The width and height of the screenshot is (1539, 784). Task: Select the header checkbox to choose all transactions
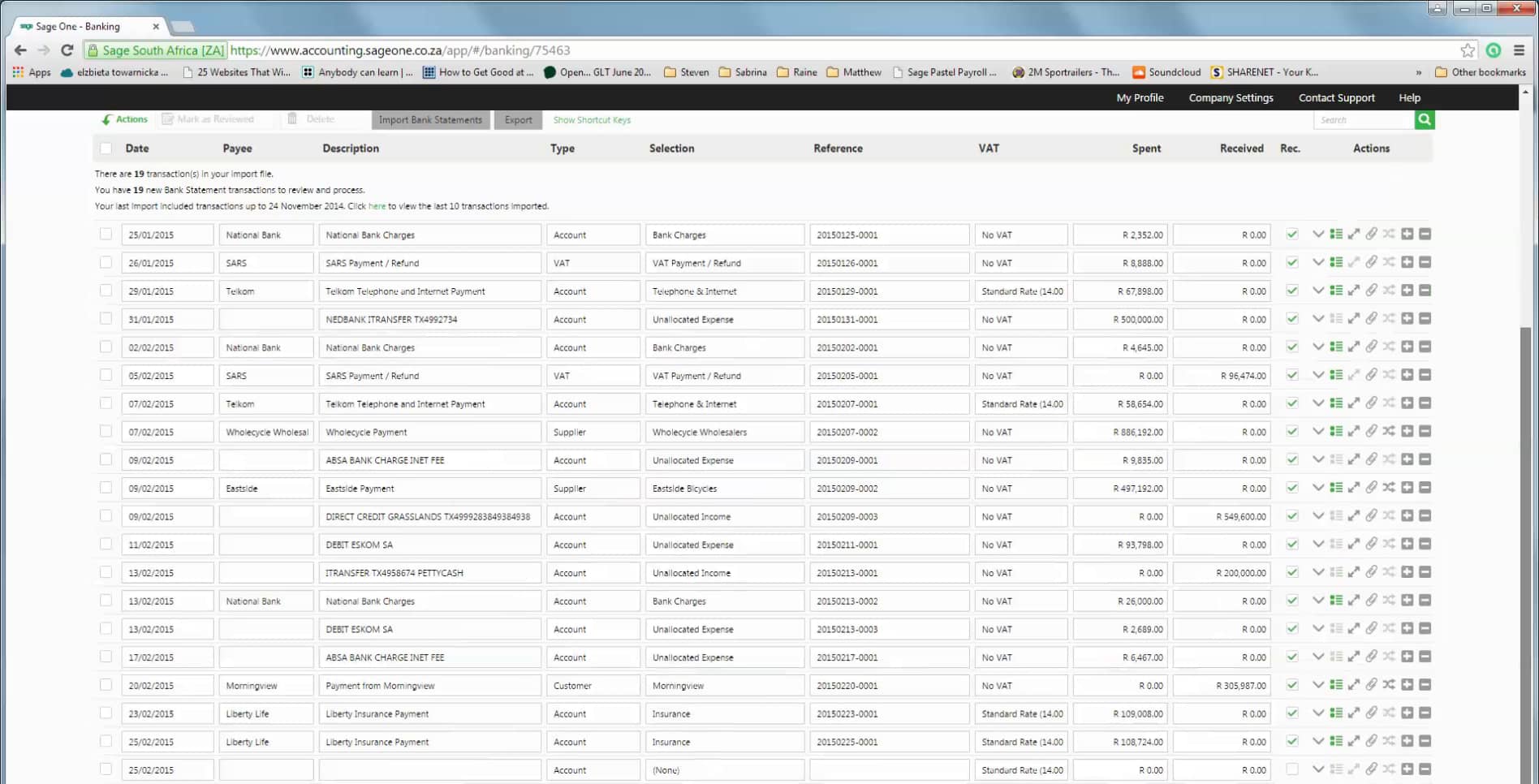point(106,148)
